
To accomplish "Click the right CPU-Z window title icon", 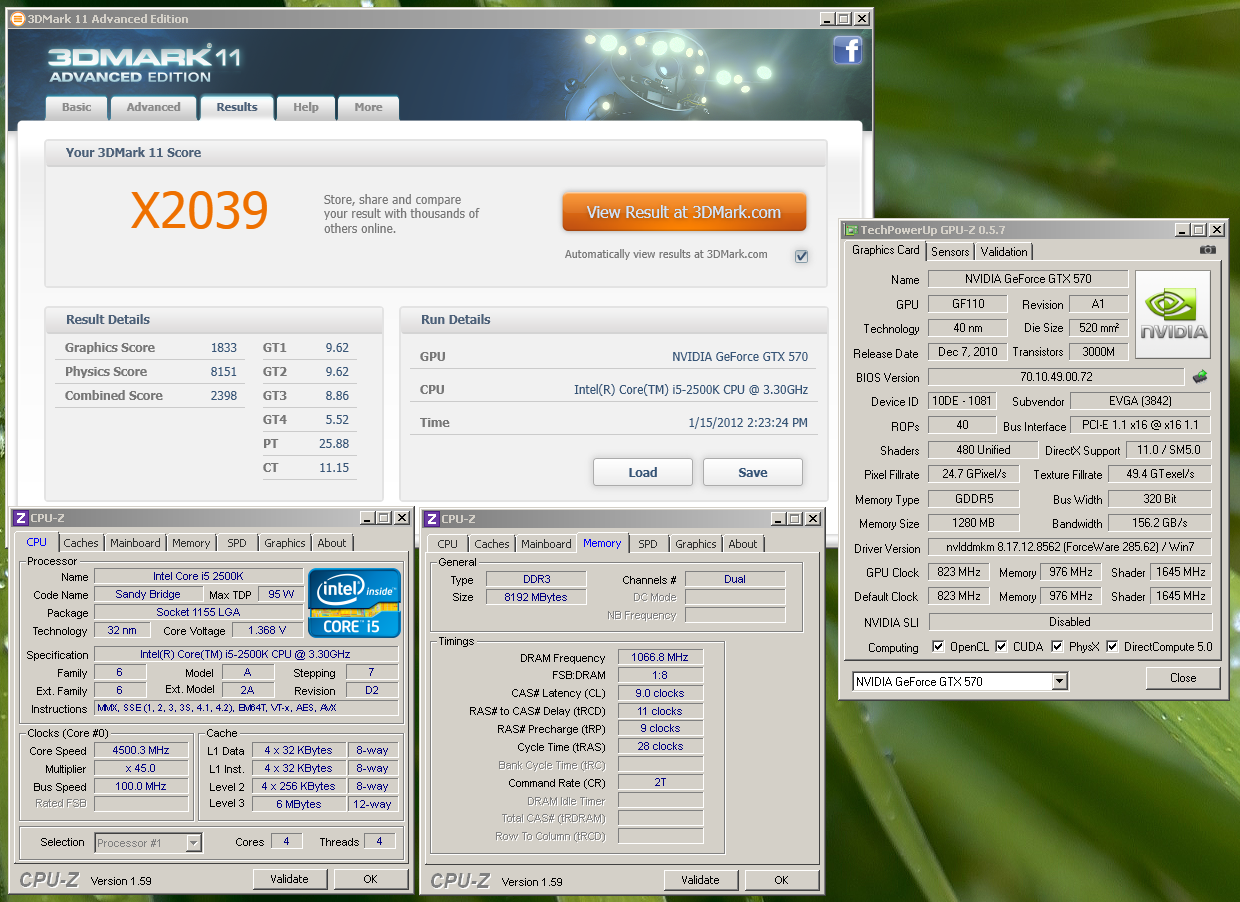I will pyautogui.click(x=431, y=518).
